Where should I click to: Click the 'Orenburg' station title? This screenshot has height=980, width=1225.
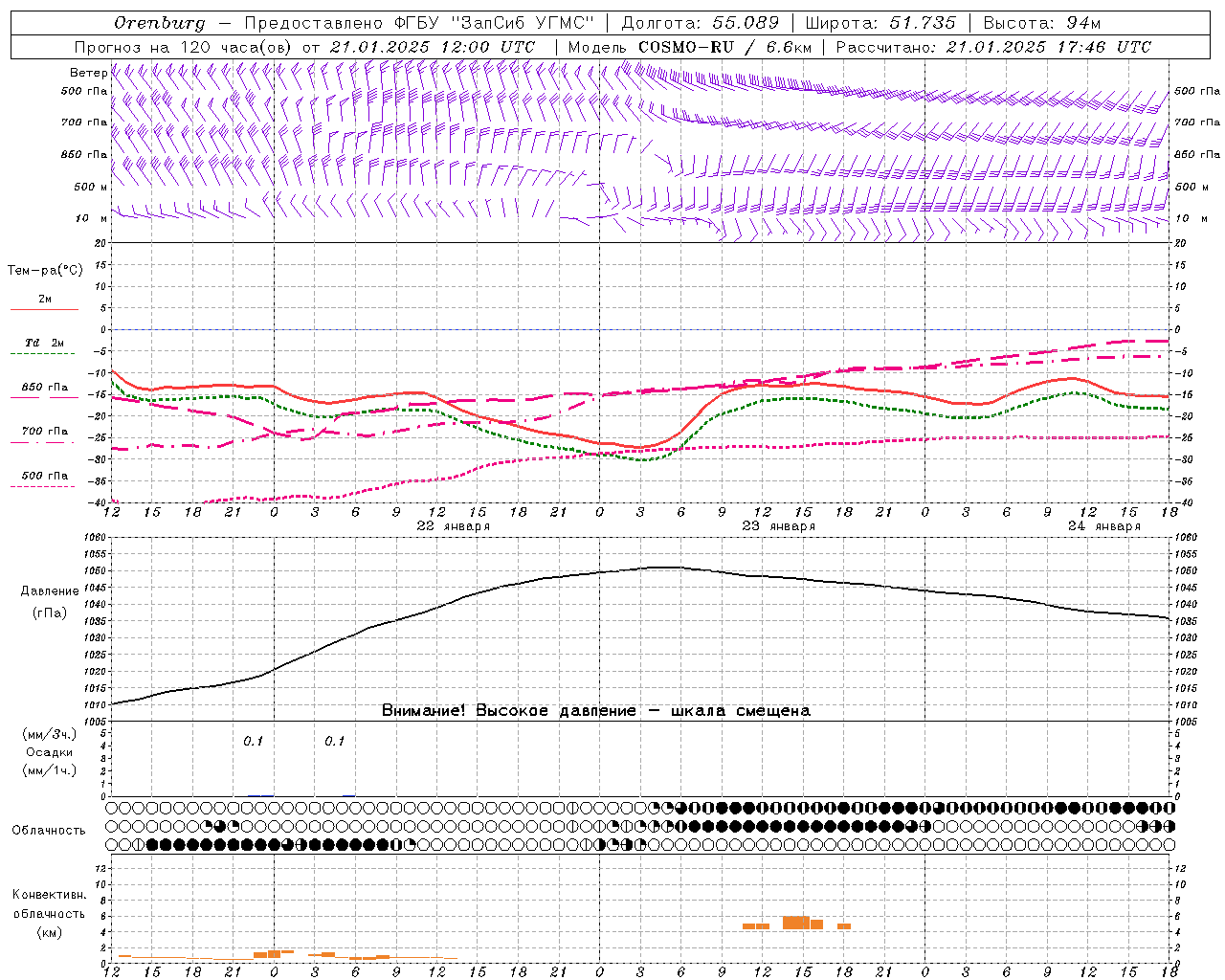[160, 23]
